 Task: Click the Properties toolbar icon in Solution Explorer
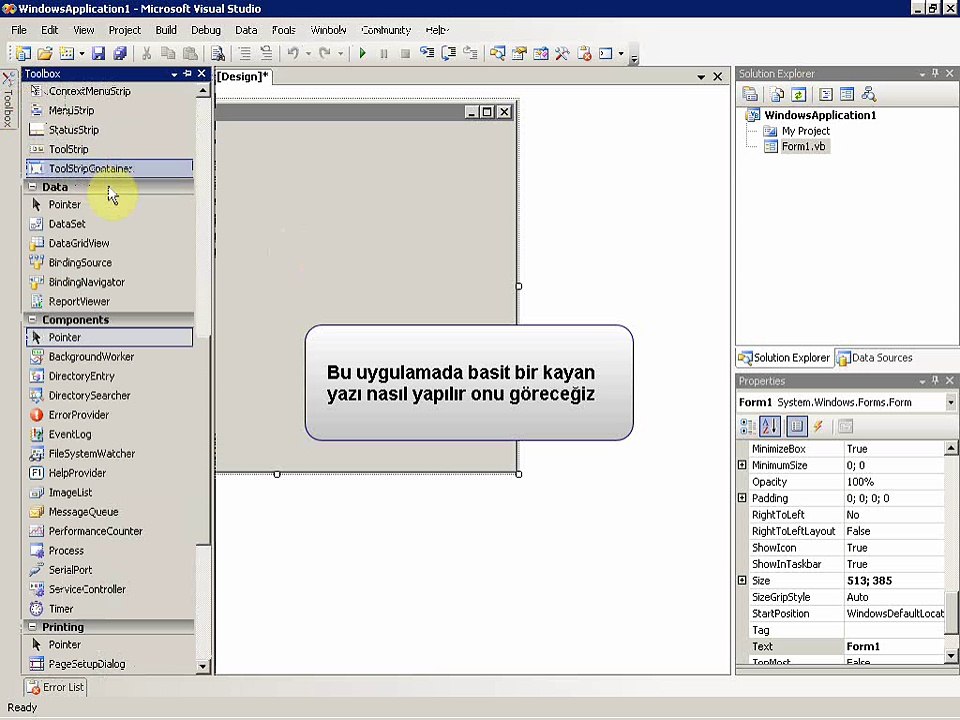coord(750,94)
